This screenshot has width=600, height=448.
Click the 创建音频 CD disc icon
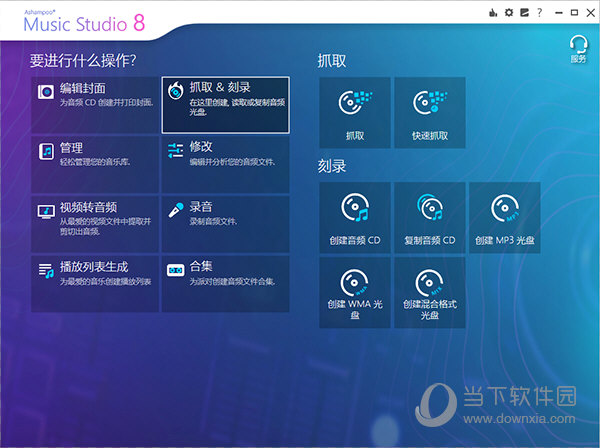tap(355, 207)
